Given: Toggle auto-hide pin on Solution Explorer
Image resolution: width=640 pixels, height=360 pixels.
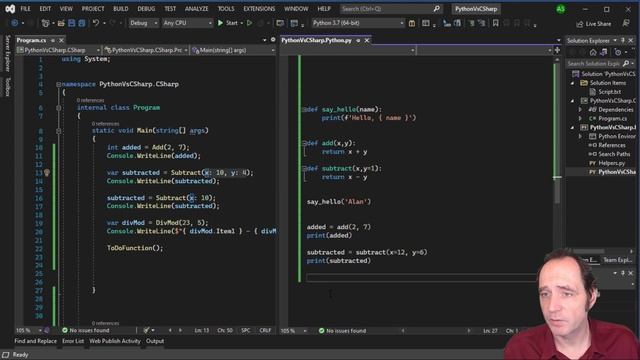Looking at the screenshot, I should 623,40.
